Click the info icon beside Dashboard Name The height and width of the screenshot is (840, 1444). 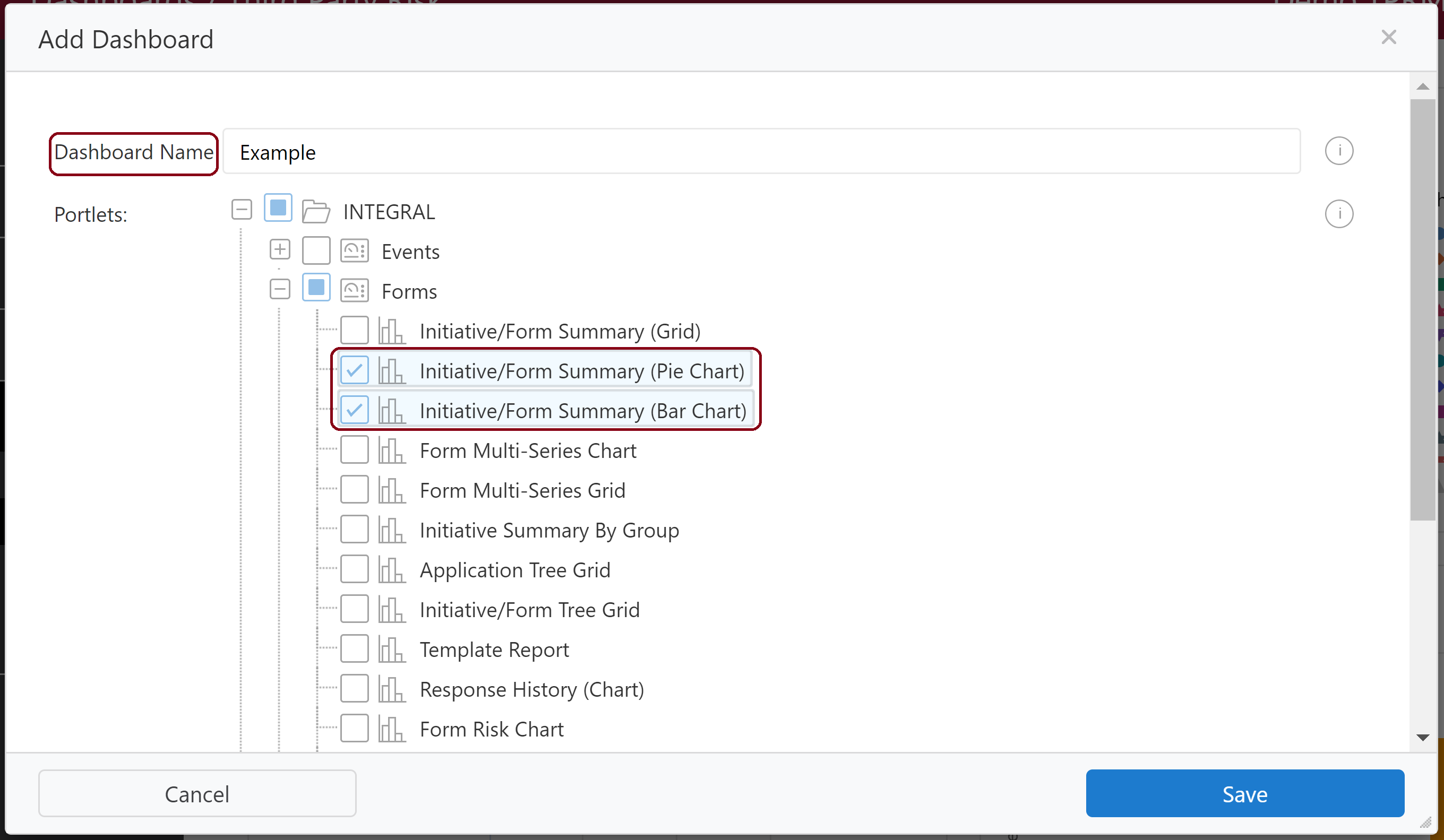pyautogui.click(x=1339, y=151)
